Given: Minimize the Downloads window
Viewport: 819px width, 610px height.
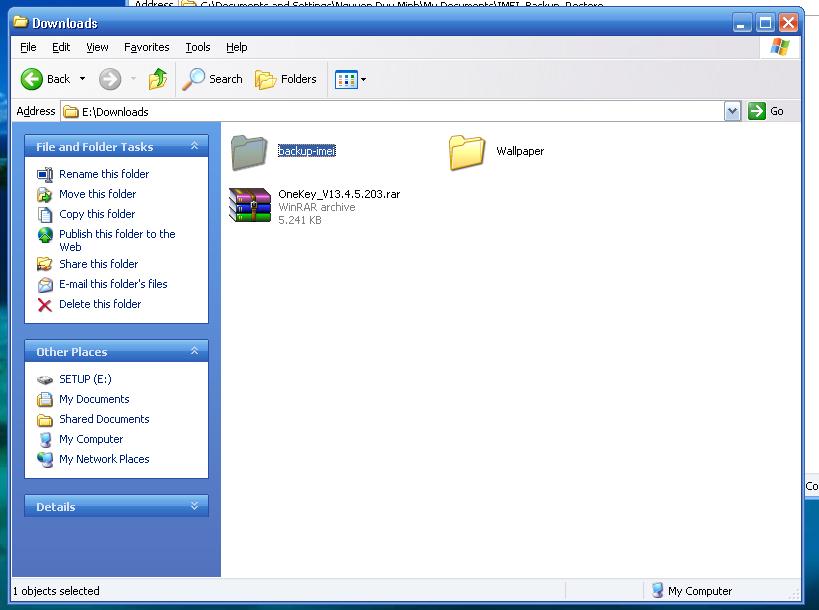Looking at the screenshot, I should click(742, 23).
